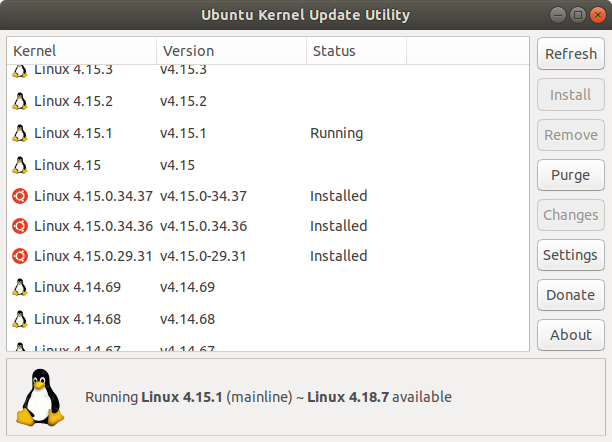Image resolution: width=612 pixels, height=442 pixels.
Task: Sort by the Status column header
Action: (x=356, y=51)
